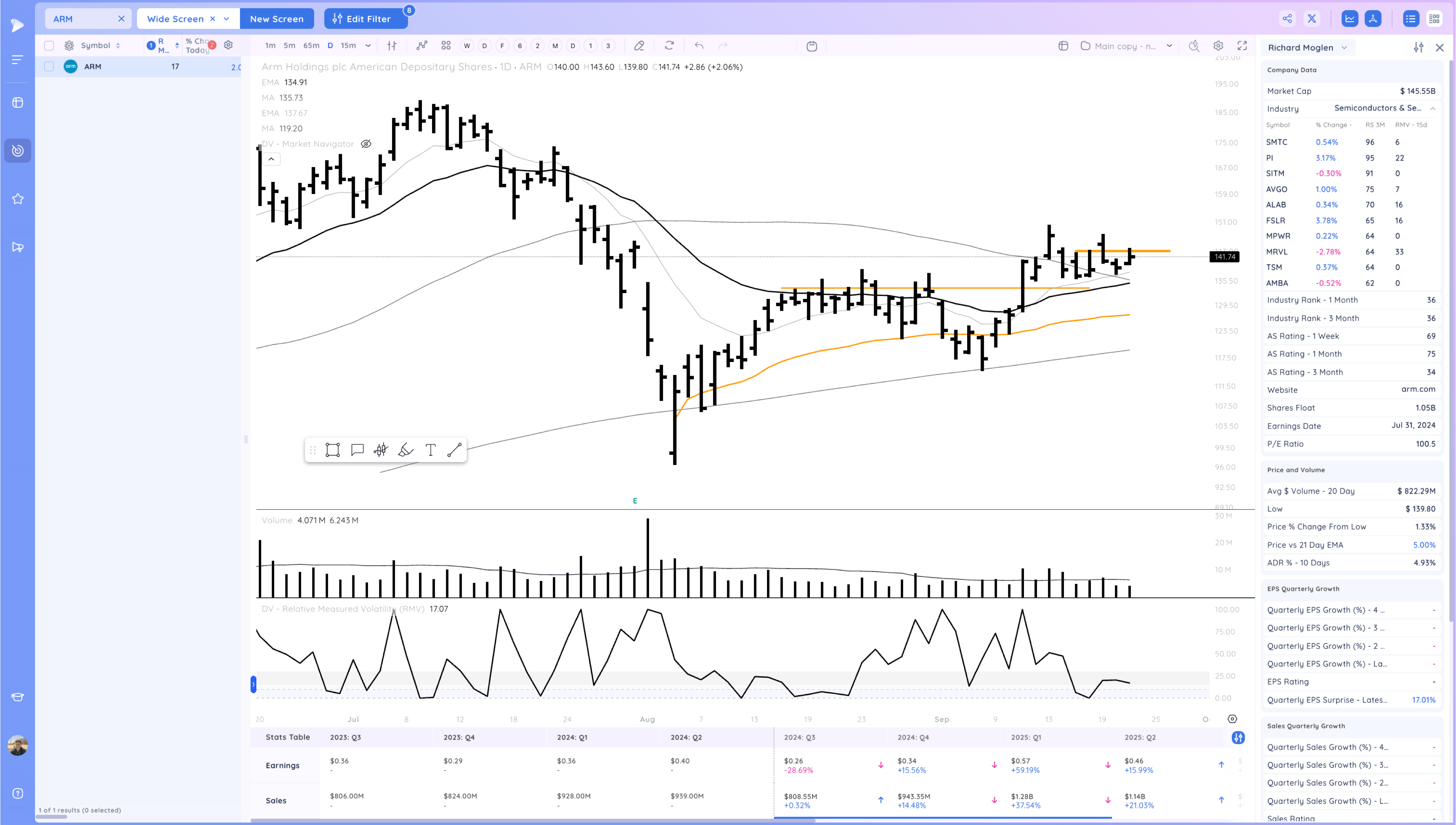This screenshot has width=1456, height=825.
Task: Select the 65m timeframe
Action: click(x=311, y=46)
